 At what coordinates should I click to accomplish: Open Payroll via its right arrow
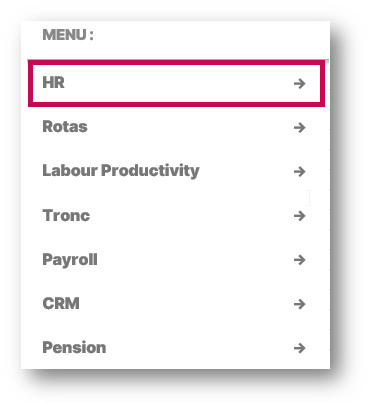tap(299, 260)
